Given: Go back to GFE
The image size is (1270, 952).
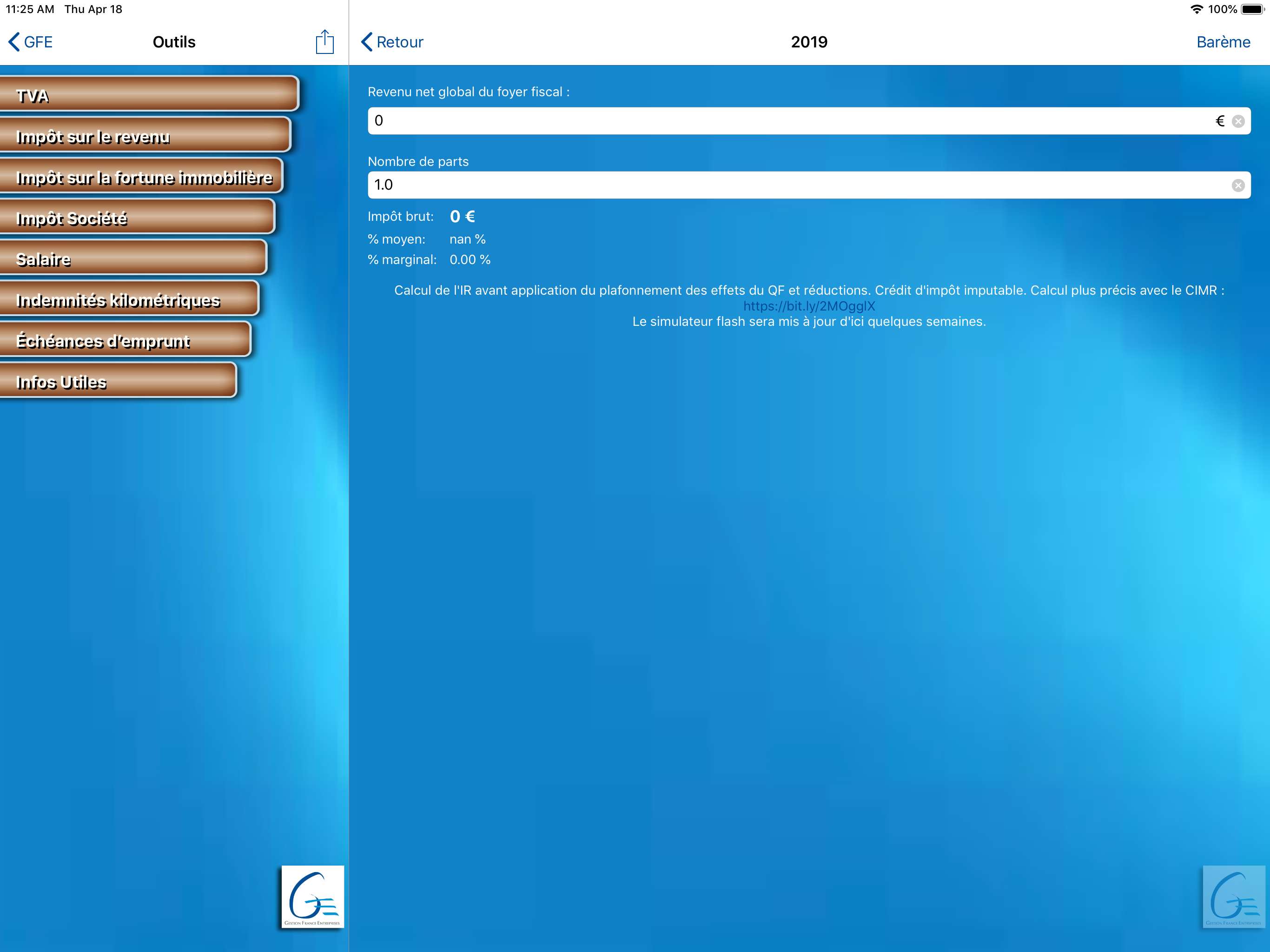Looking at the screenshot, I should [30, 42].
